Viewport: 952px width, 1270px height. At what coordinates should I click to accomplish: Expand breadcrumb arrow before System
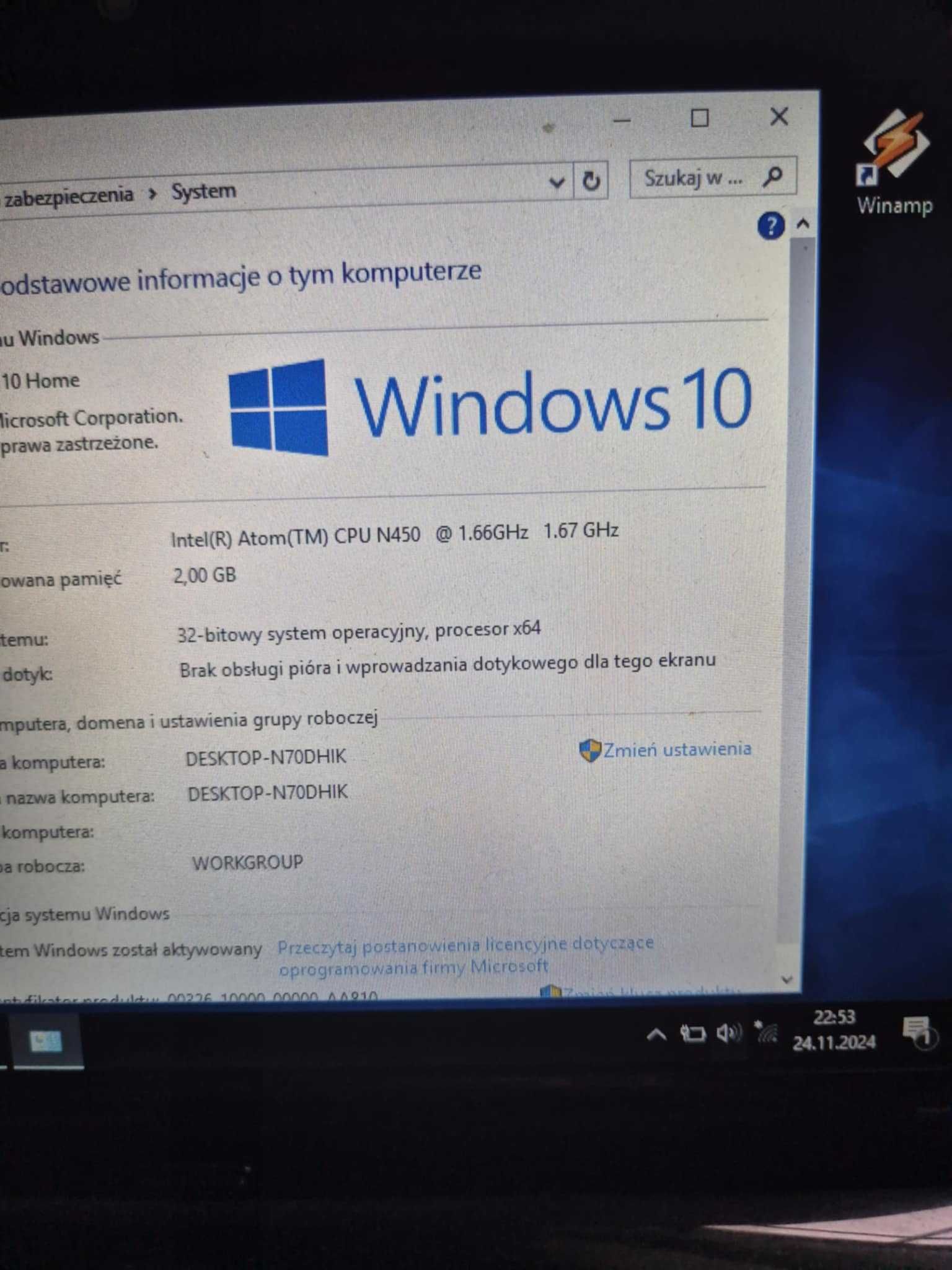click(x=152, y=194)
